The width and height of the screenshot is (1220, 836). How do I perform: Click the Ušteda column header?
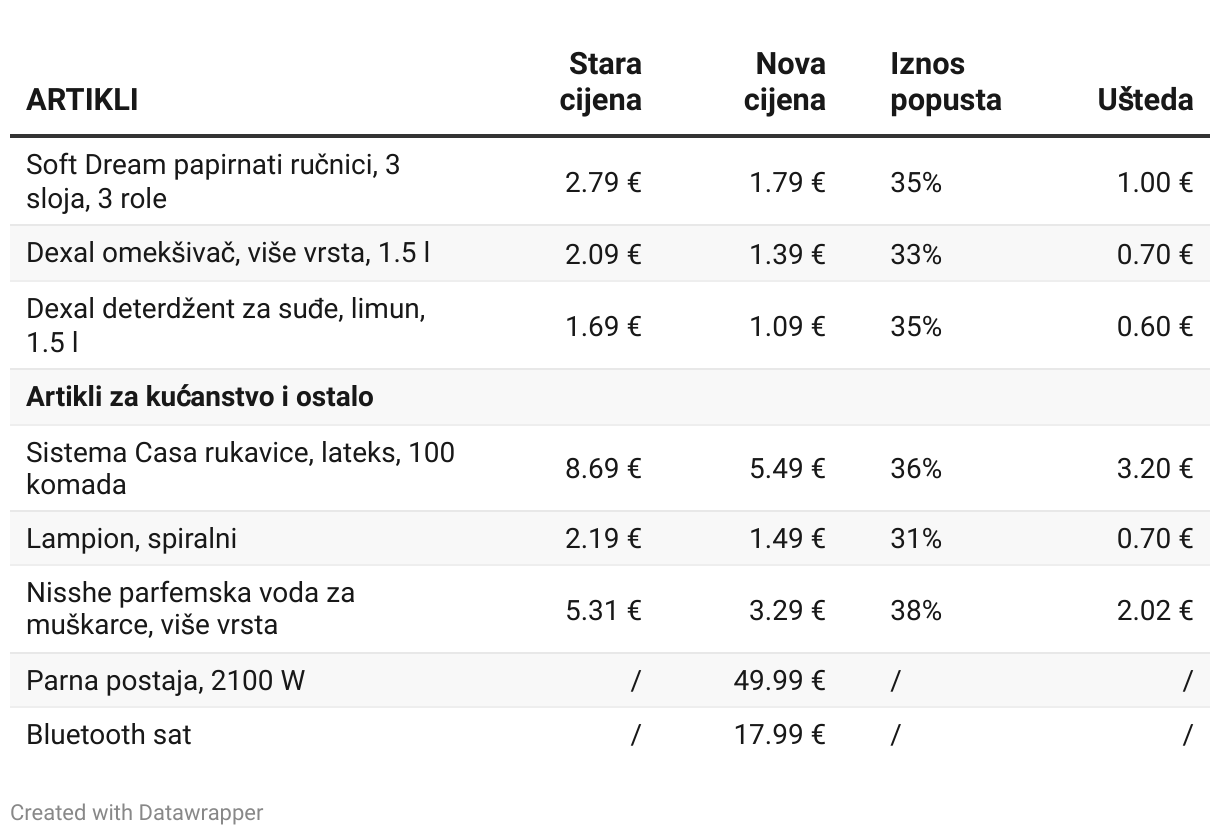(x=1145, y=100)
